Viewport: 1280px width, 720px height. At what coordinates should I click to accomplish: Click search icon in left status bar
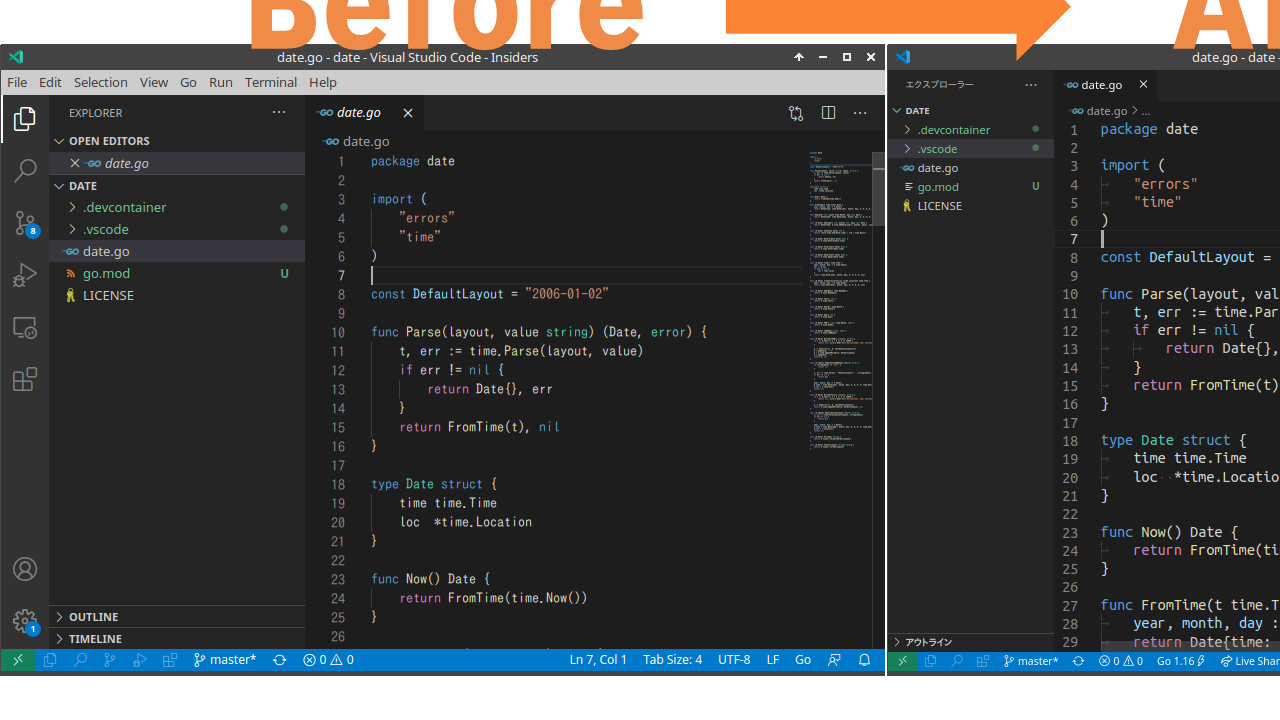[x=80, y=660]
